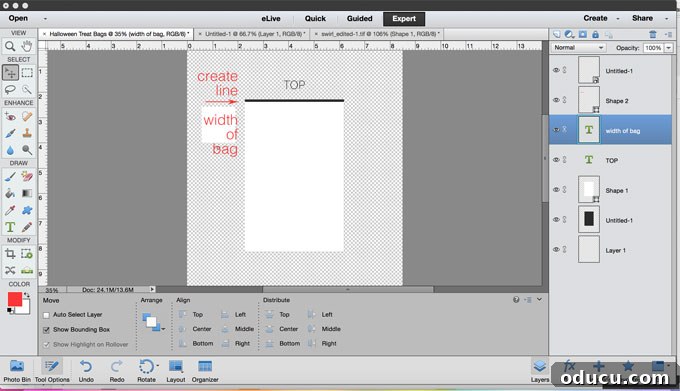The width and height of the screenshot is (680, 391).
Task: Select the Clone Stamp tool
Action: 27,133
